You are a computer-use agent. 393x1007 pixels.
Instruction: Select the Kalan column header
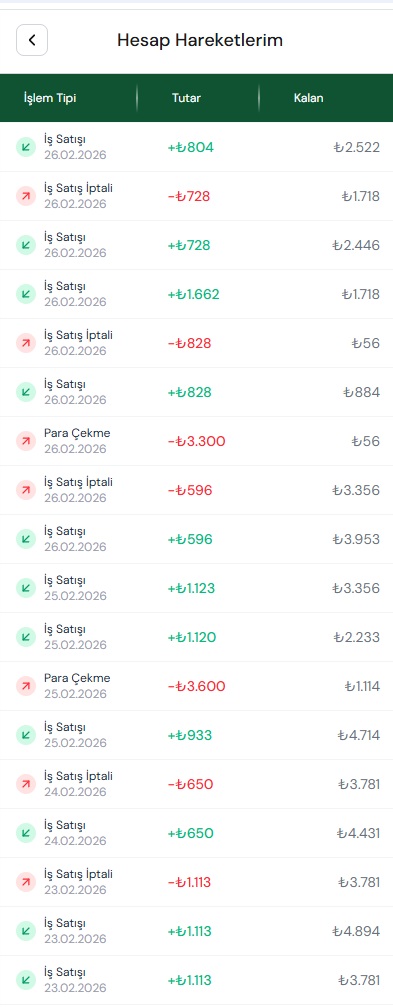click(308, 98)
